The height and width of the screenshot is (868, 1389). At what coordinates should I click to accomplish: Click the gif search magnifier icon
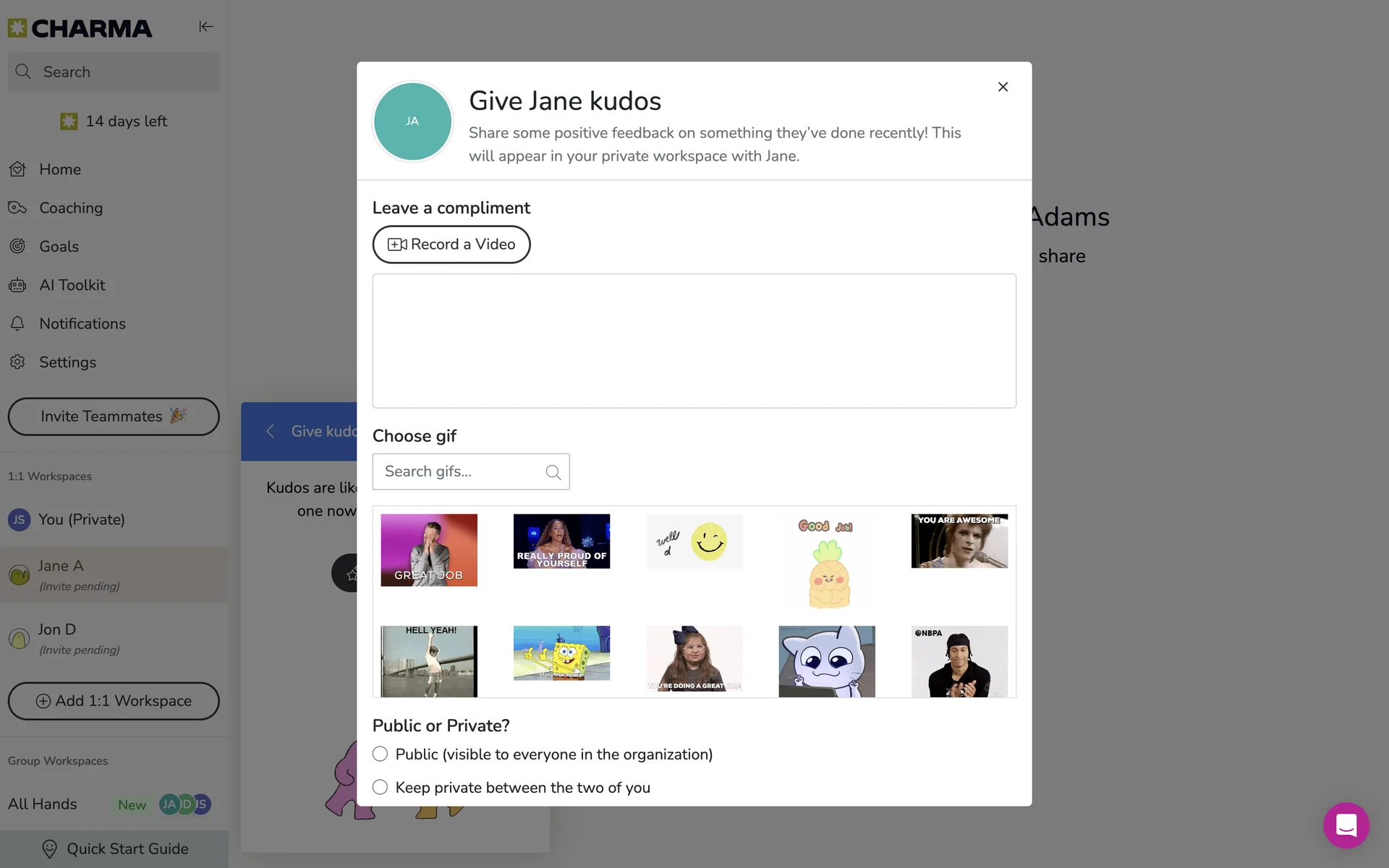click(553, 472)
